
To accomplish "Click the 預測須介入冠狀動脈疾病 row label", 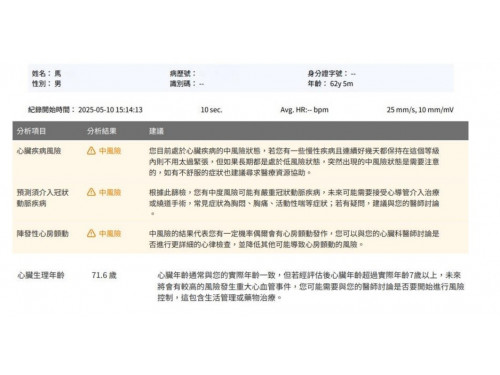I will (43, 198).
